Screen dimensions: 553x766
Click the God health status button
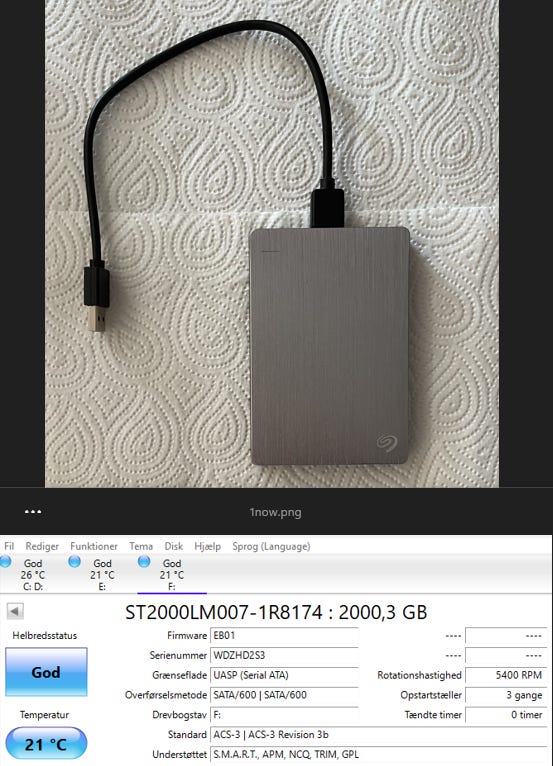click(x=46, y=672)
